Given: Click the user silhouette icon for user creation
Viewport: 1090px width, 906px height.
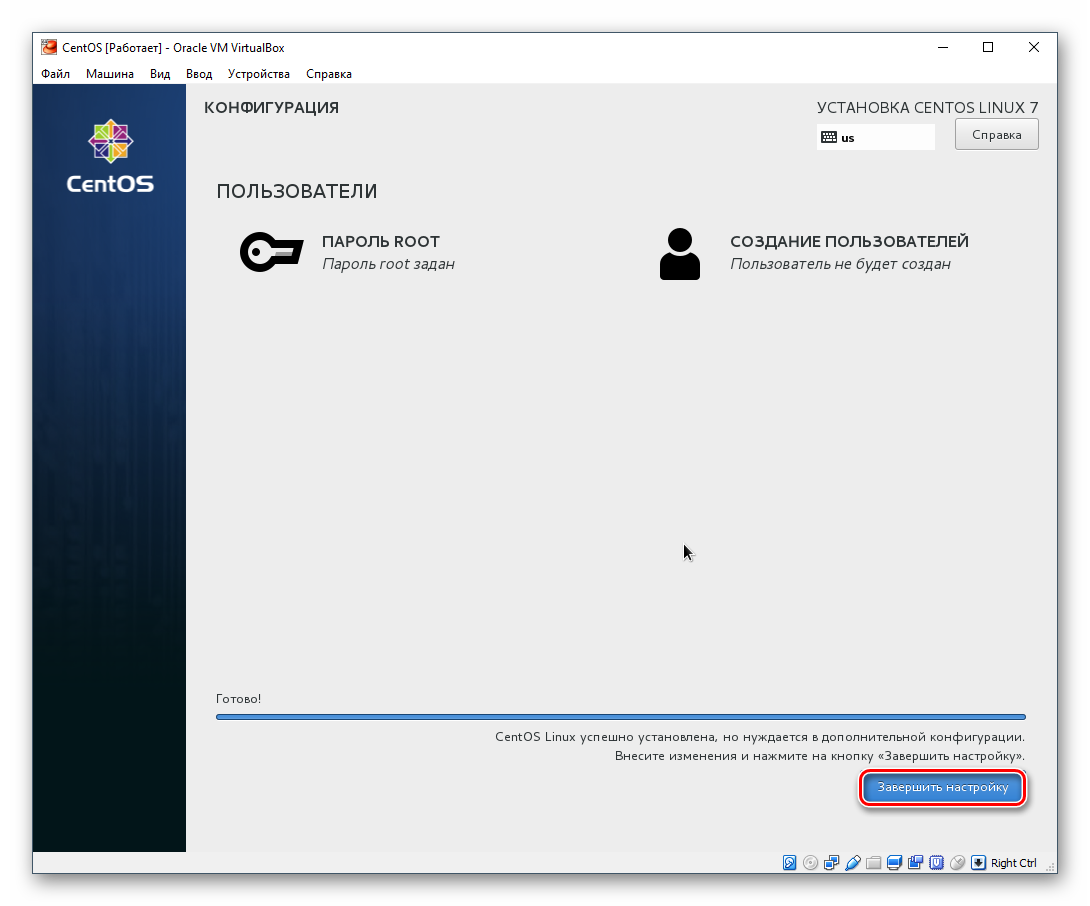Looking at the screenshot, I should (680, 252).
